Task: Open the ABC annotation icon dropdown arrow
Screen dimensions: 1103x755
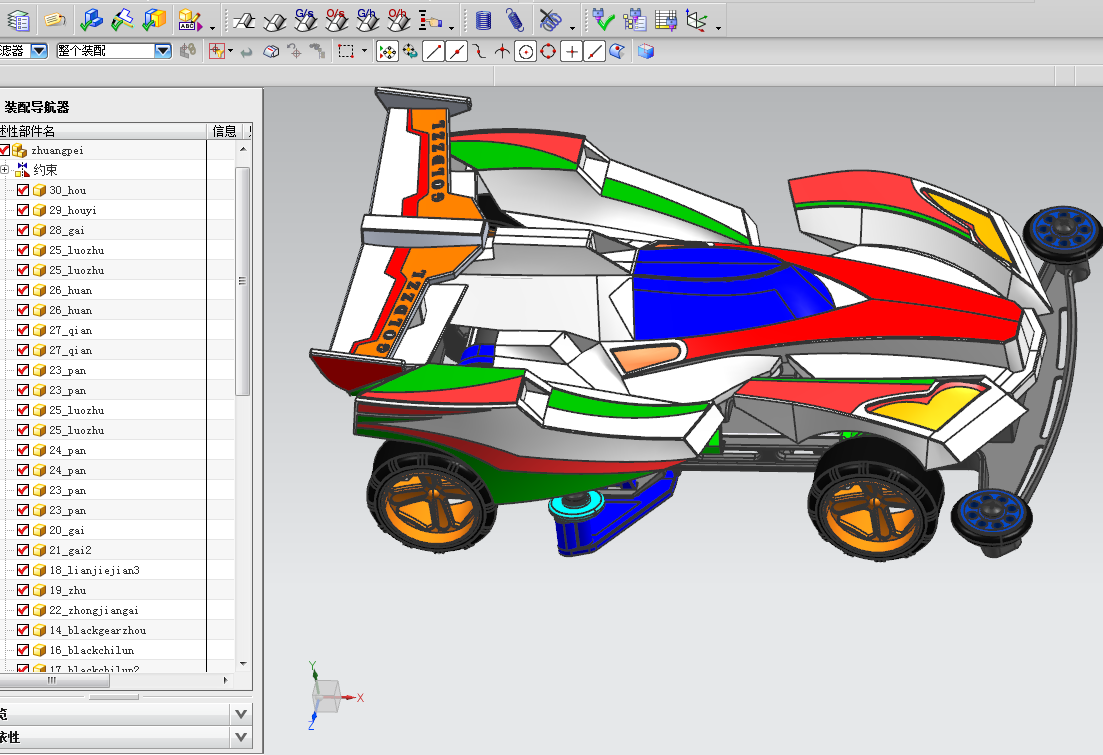Action: (212, 27)
